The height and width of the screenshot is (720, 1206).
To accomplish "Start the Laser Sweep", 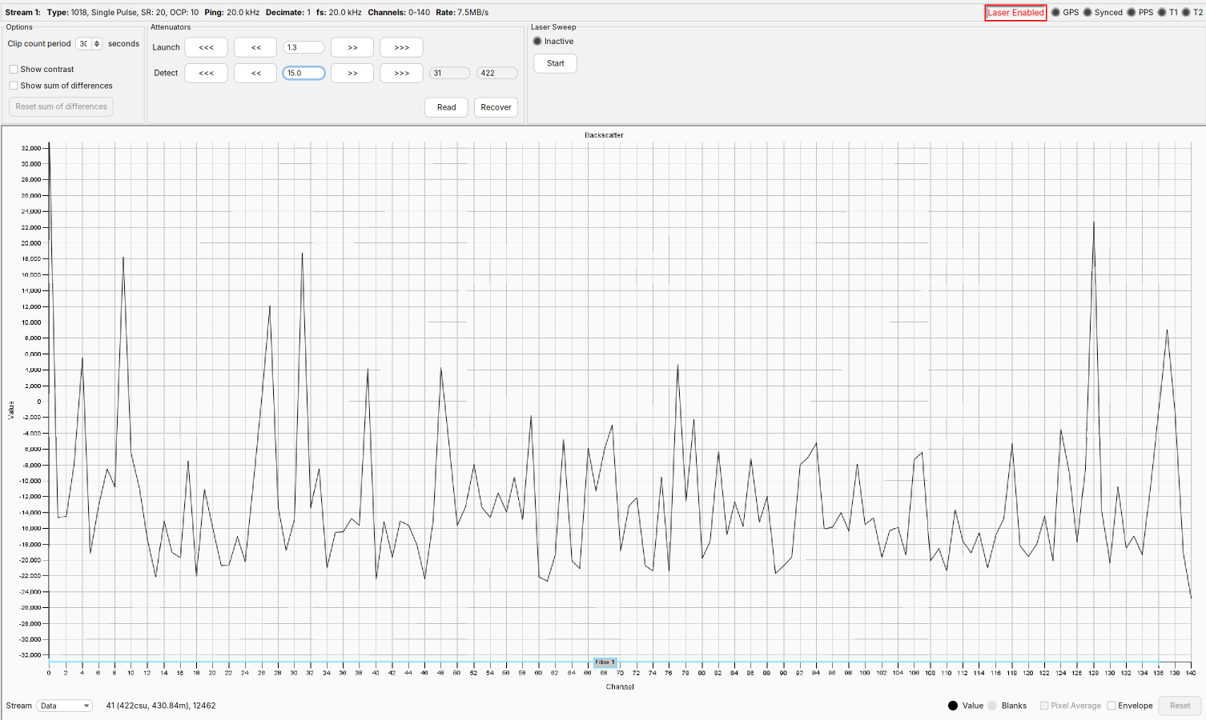I will point(555,63).
